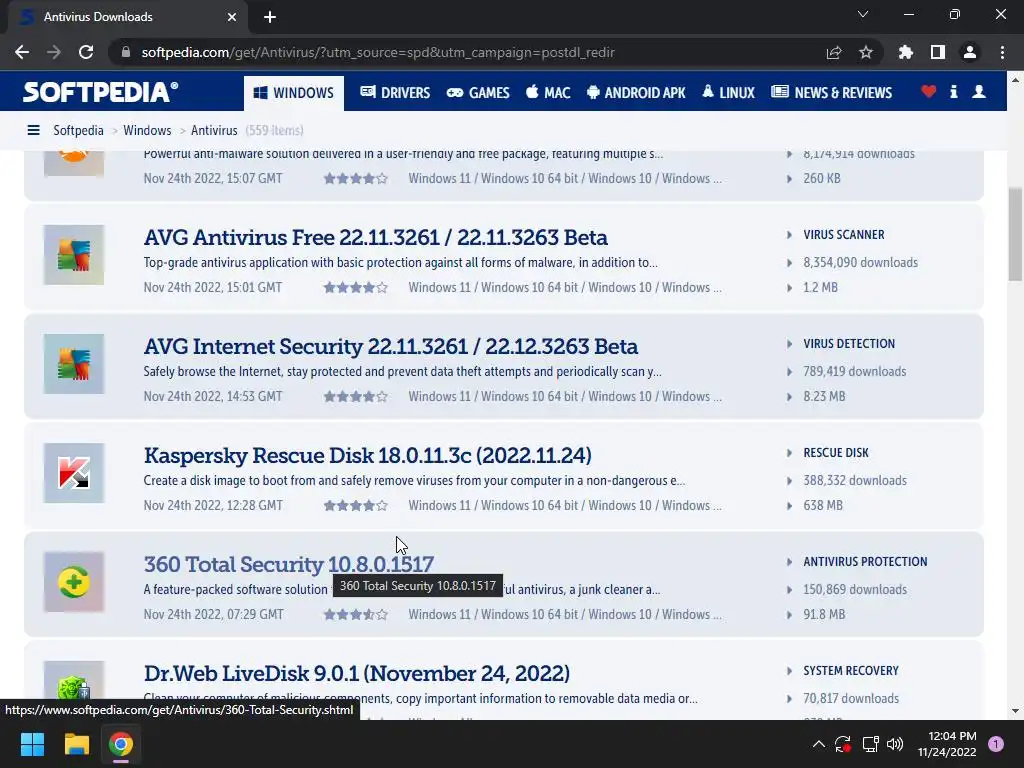Click the page vertical scrollbar thumb
Image resolution: width=1024 pixels, height=768 pixels.
pos(1015,234)
